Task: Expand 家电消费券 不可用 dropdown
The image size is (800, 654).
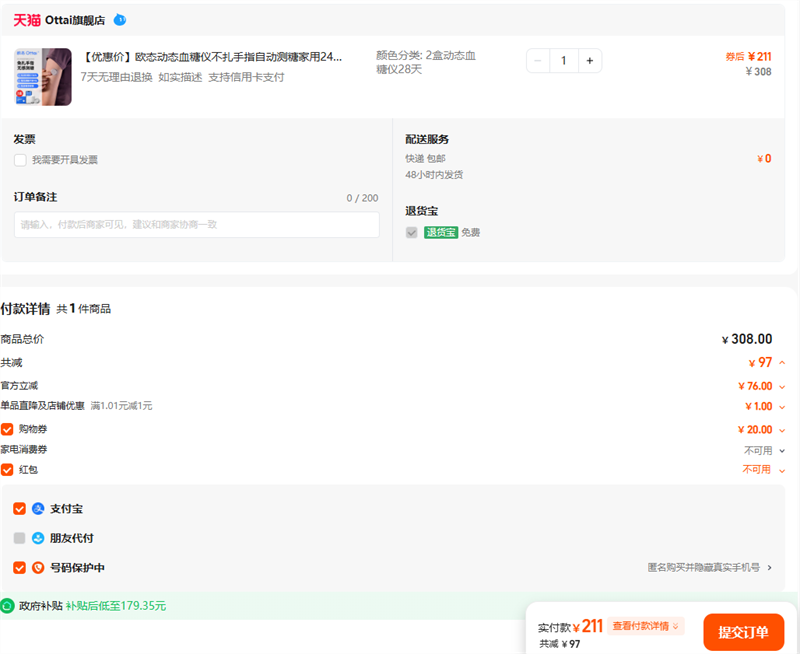Action: coord(782,451)
